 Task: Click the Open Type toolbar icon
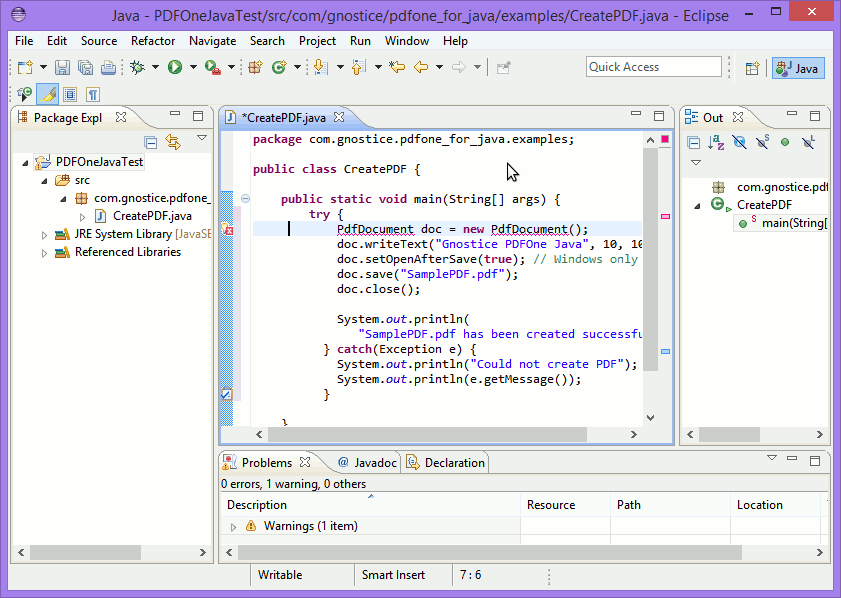[24, 94]
